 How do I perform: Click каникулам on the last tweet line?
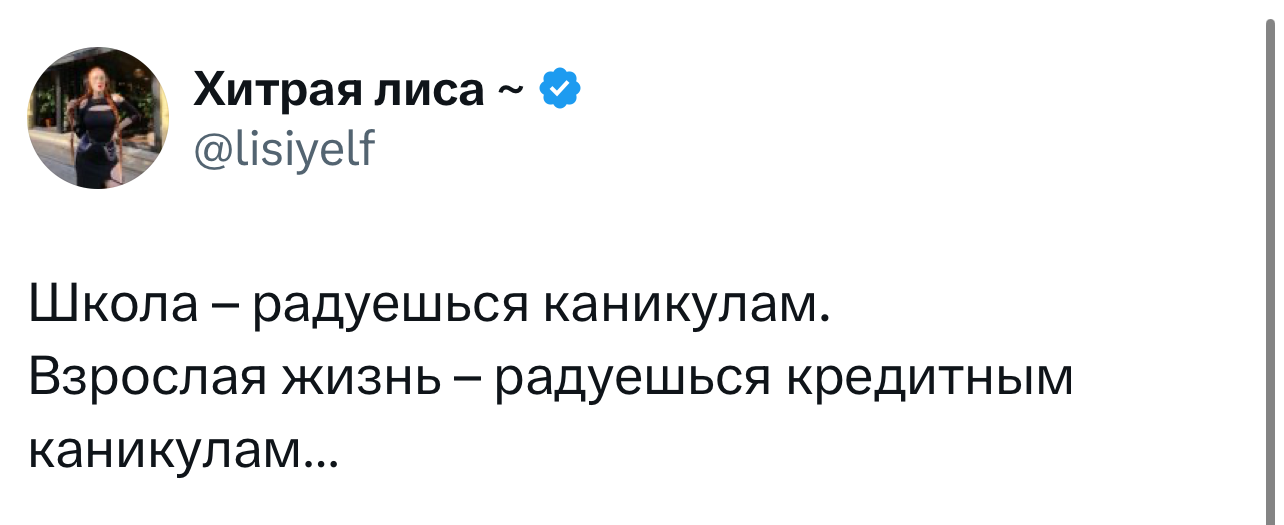click(166, 453)
